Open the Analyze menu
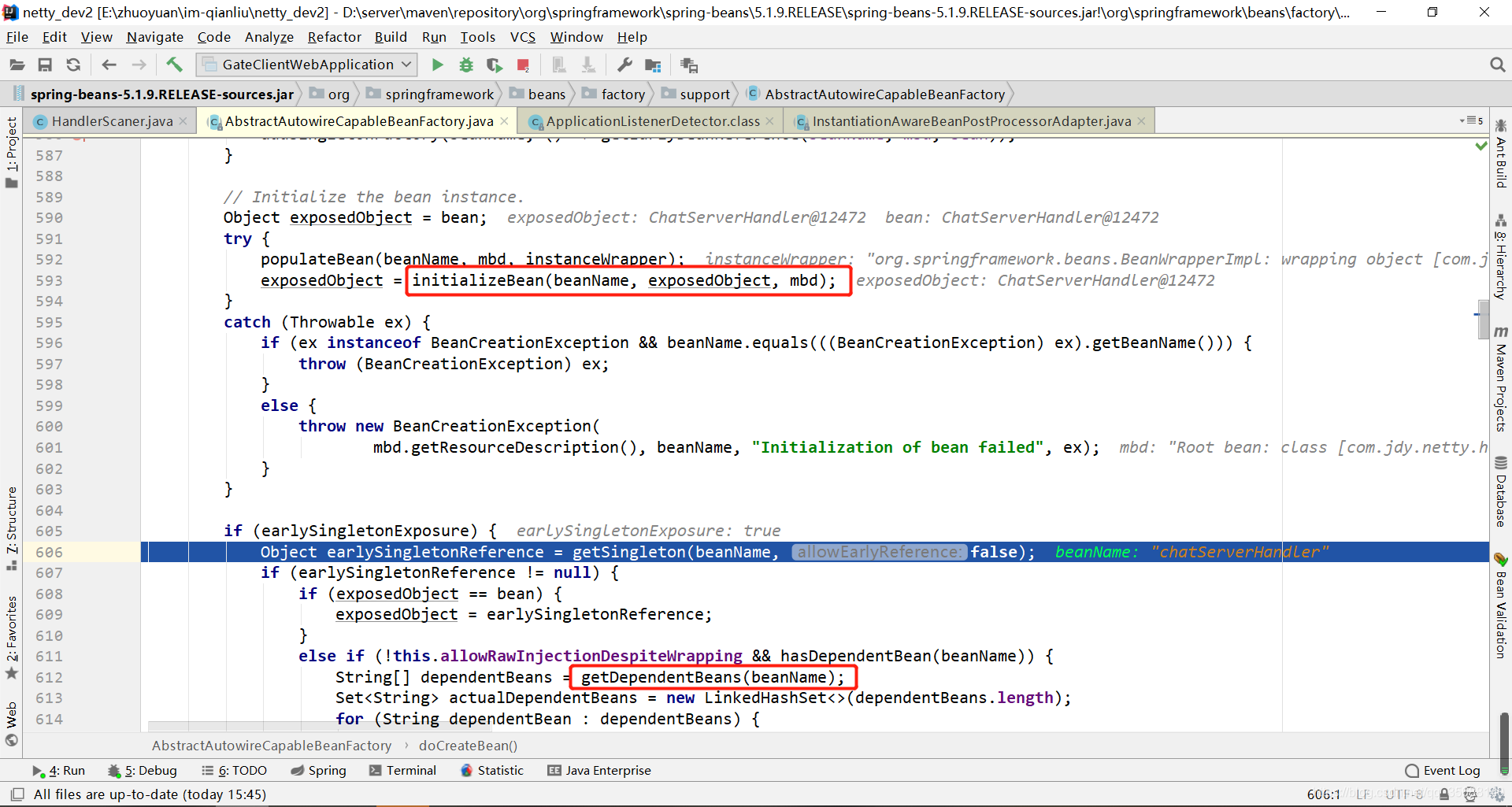Viewport: 1512px width, 807px height. 269,37
